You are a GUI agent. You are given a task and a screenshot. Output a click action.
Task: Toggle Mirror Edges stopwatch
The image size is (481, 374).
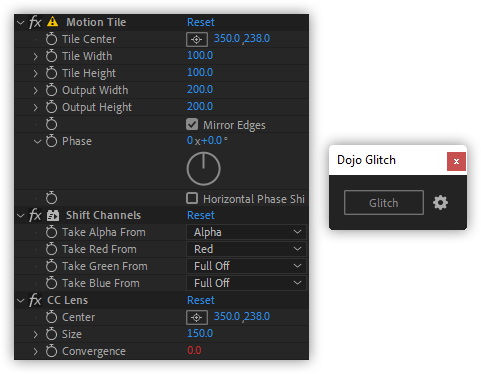click(x=51, y=124)
